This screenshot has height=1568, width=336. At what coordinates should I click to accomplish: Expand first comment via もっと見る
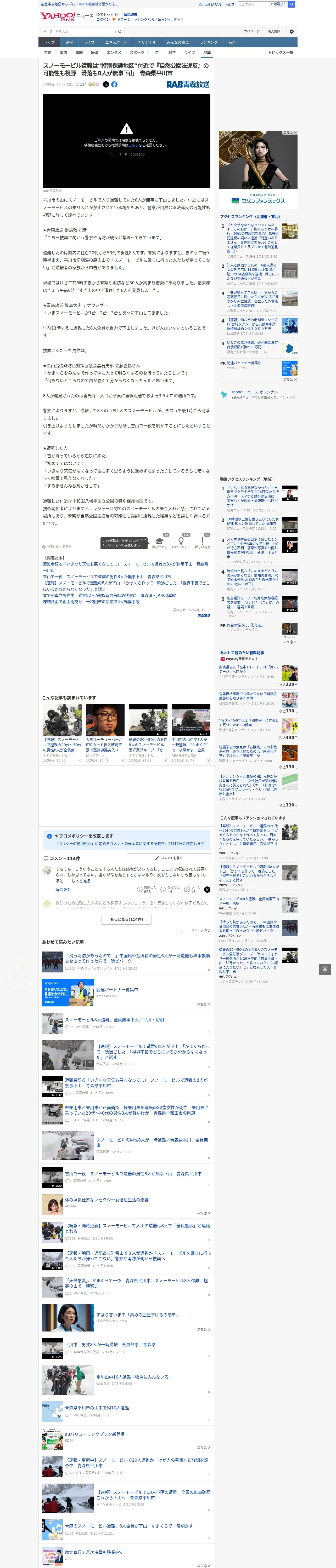coord(81,881)
